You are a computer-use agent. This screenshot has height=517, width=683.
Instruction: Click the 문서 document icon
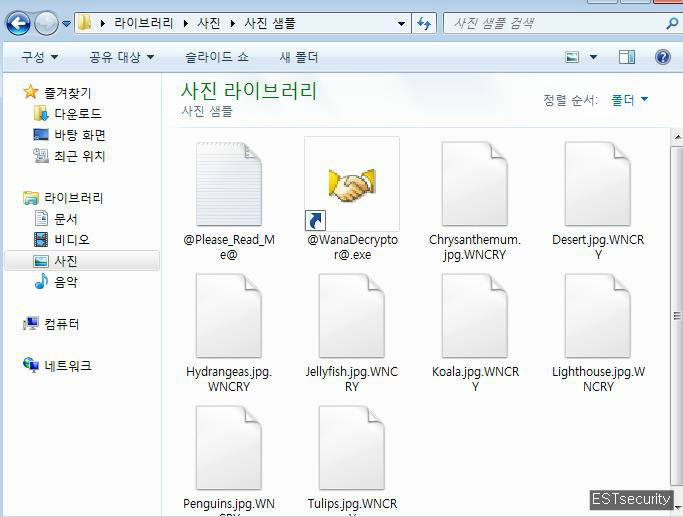pos(41,218)
